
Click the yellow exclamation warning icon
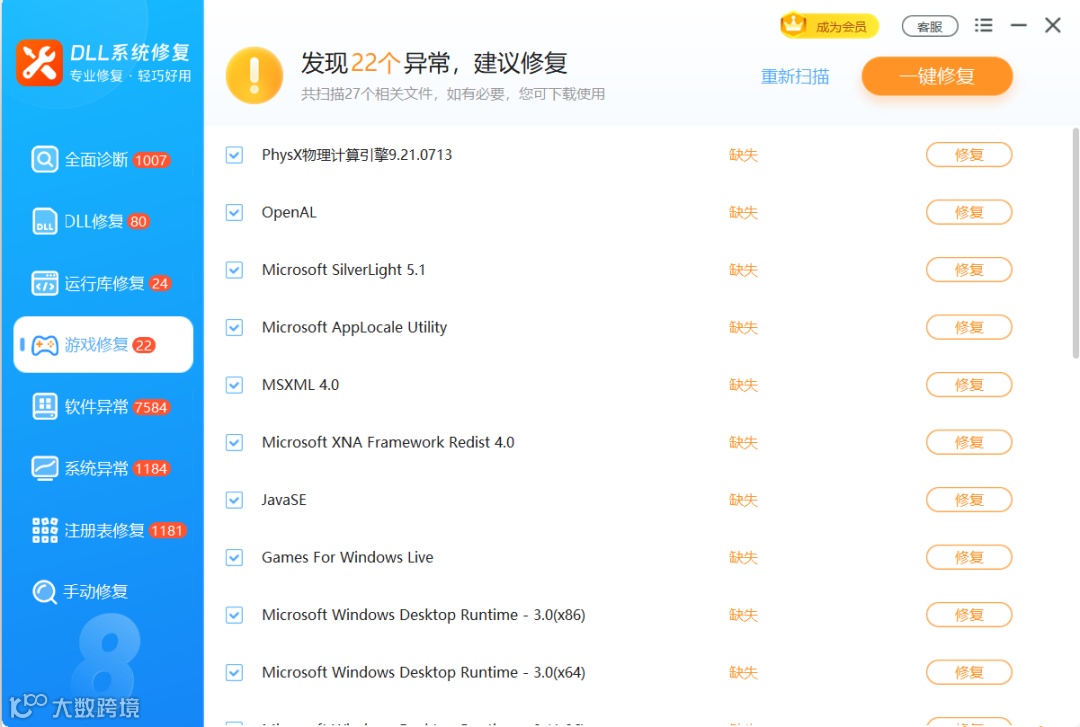tap(254, 75)
